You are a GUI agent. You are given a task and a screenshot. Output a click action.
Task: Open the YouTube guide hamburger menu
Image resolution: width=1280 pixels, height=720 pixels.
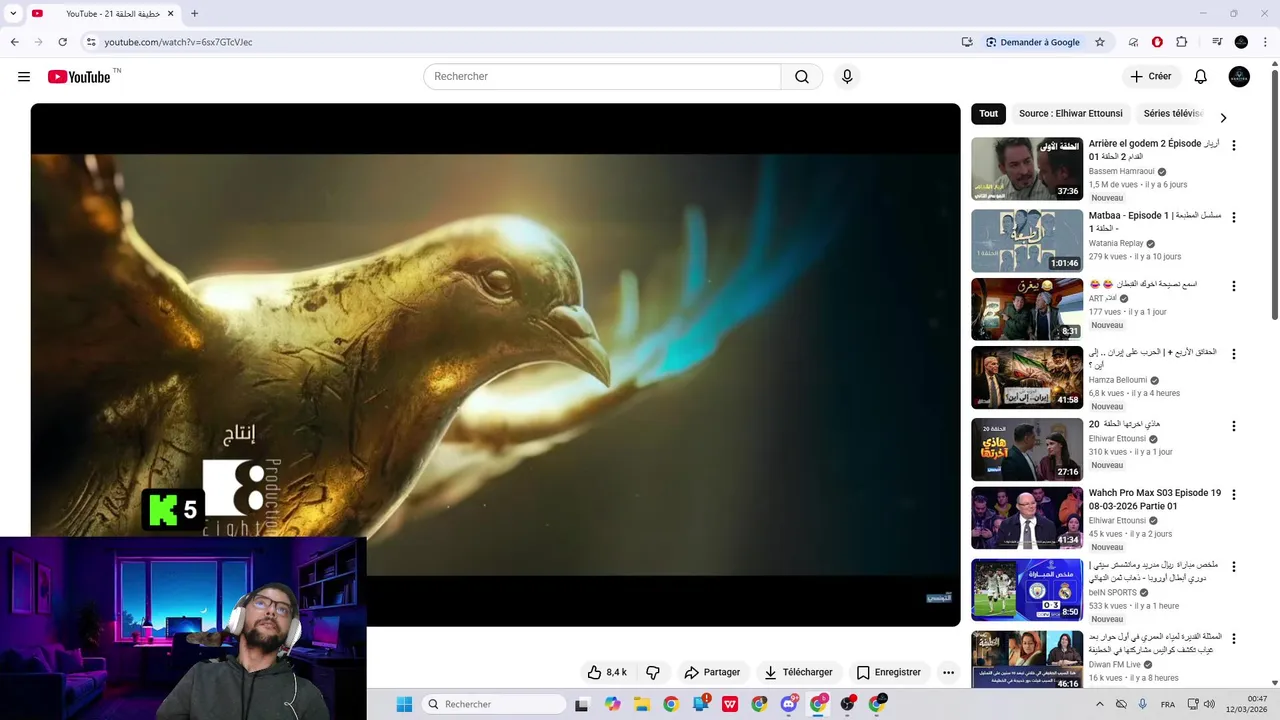tap(24, 77)
